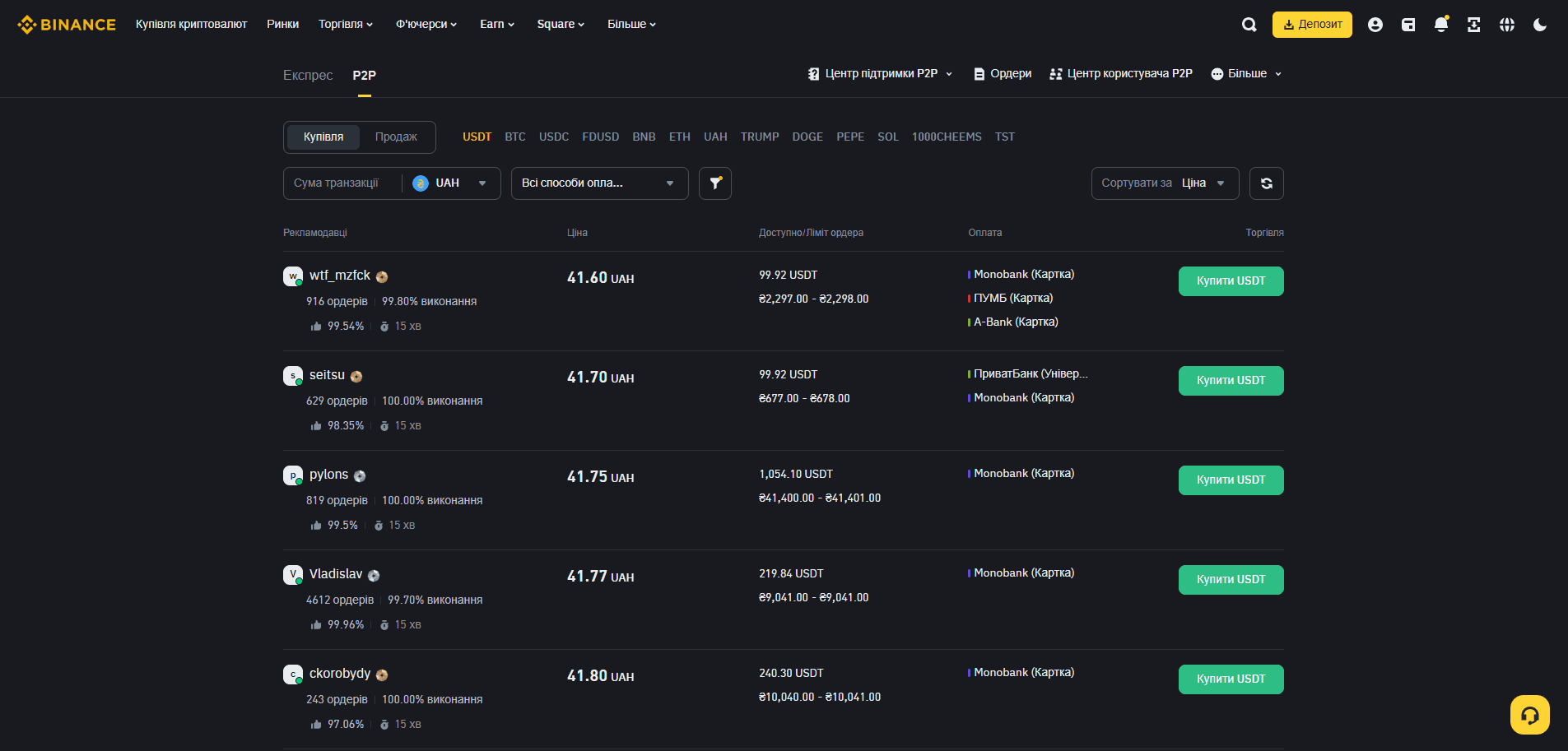1568x751 pixels.
Task: Switch to the Продаж toggle
Action: click(x=396, y=137)
